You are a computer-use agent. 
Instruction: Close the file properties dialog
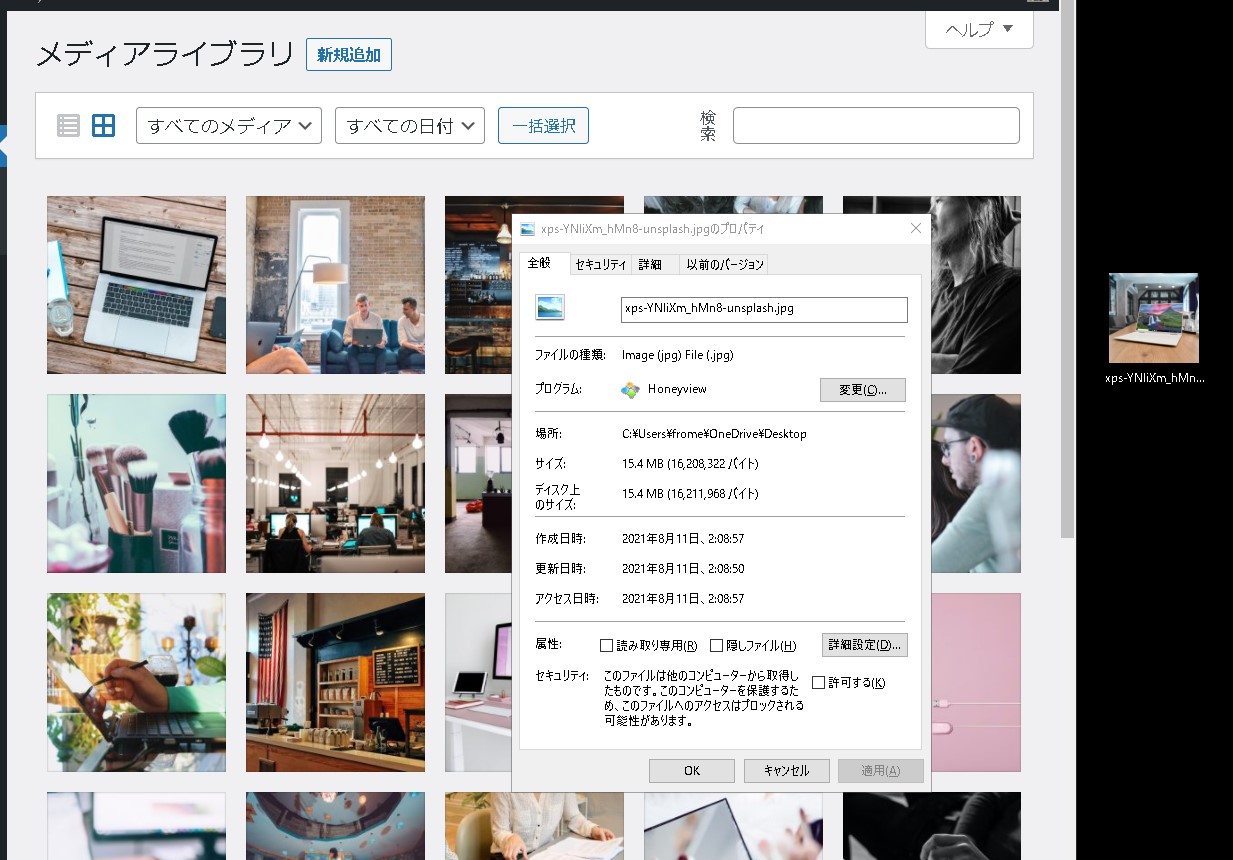[915, 228]
